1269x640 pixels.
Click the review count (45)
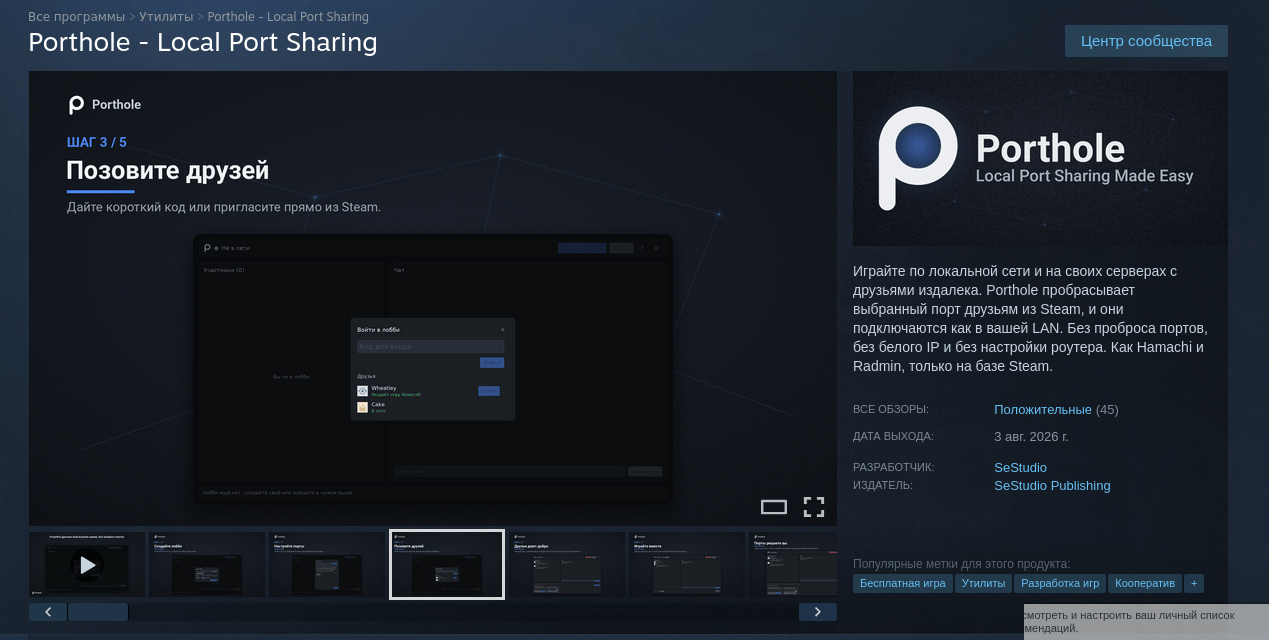pos(1107,410)
